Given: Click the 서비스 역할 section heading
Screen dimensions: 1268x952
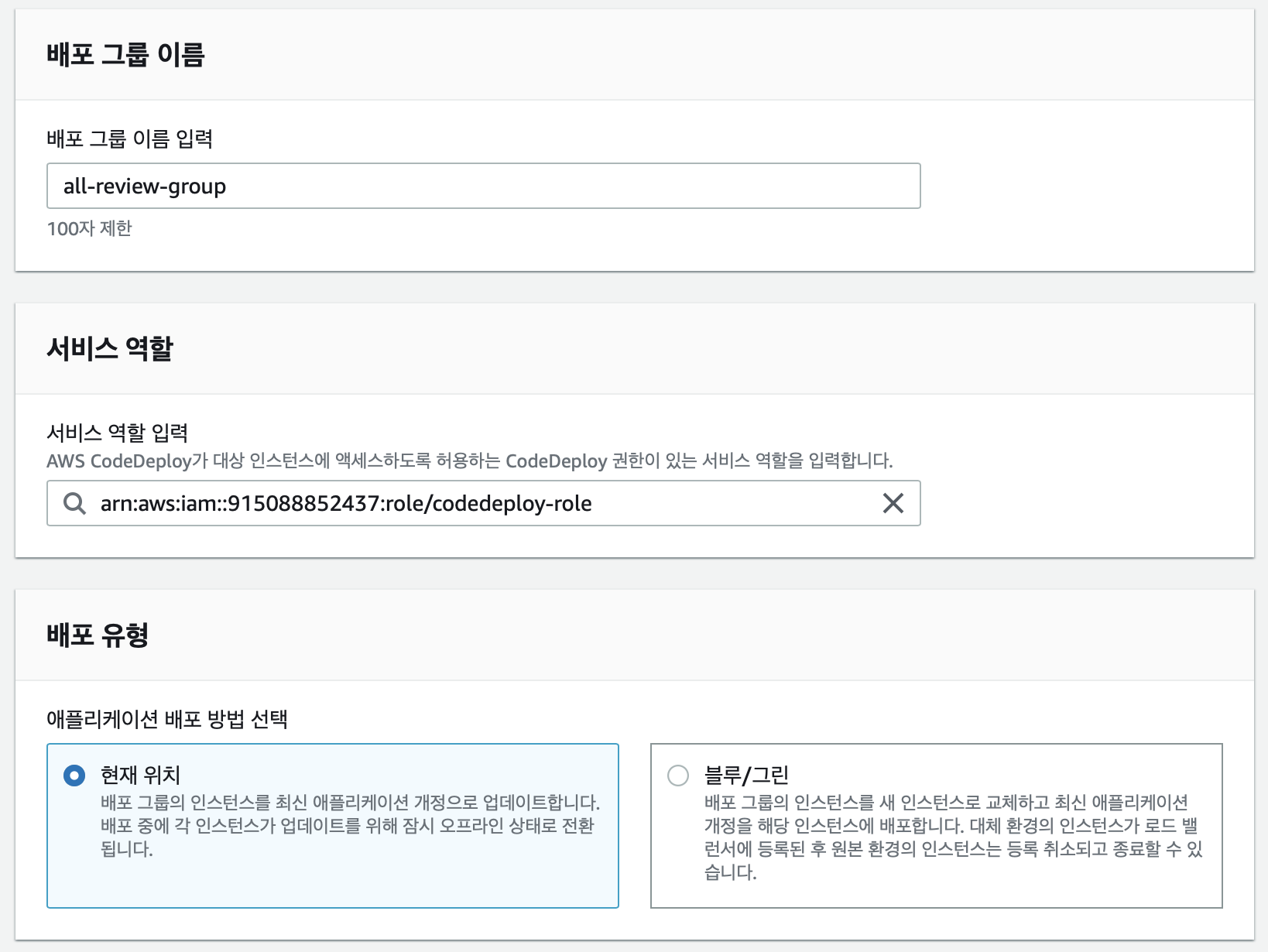Looking at the screenshot, I should [110, 348].
